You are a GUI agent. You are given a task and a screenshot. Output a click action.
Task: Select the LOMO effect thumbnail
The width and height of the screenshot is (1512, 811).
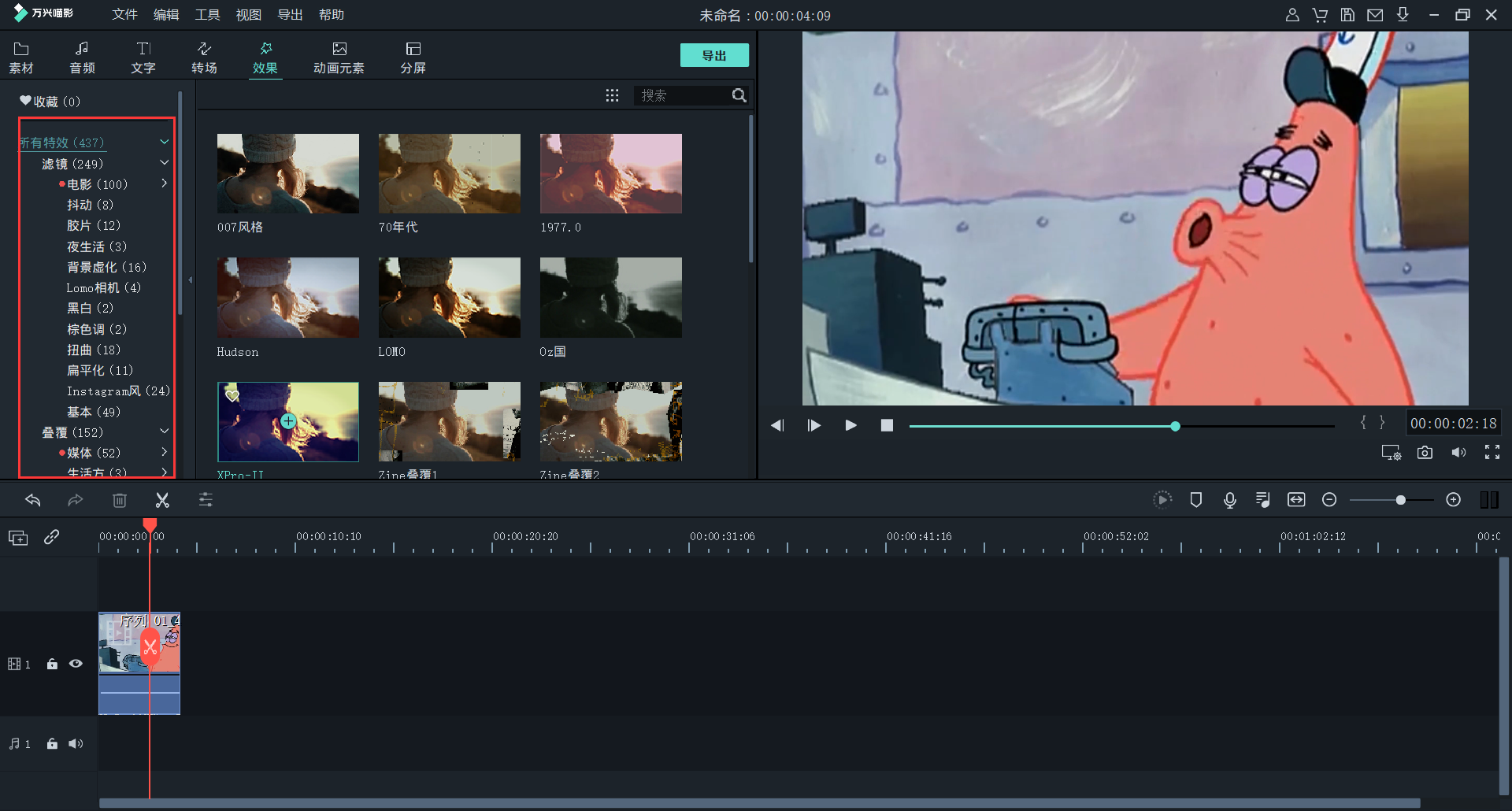pos(449,298)
